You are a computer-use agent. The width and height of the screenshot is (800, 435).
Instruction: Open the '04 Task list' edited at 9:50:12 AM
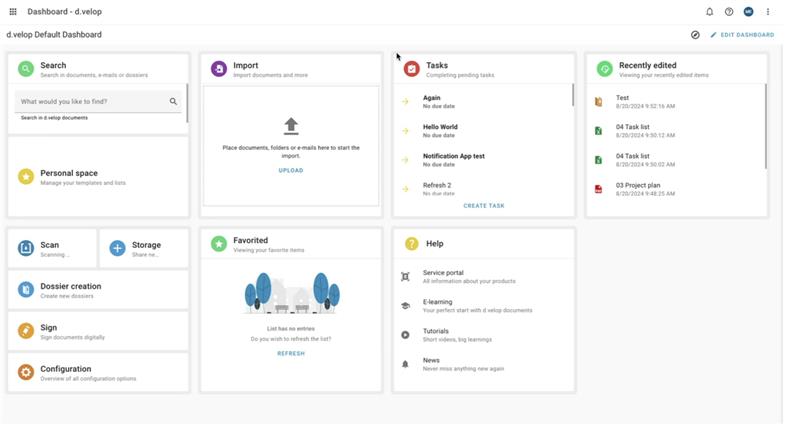click(677, 131)
